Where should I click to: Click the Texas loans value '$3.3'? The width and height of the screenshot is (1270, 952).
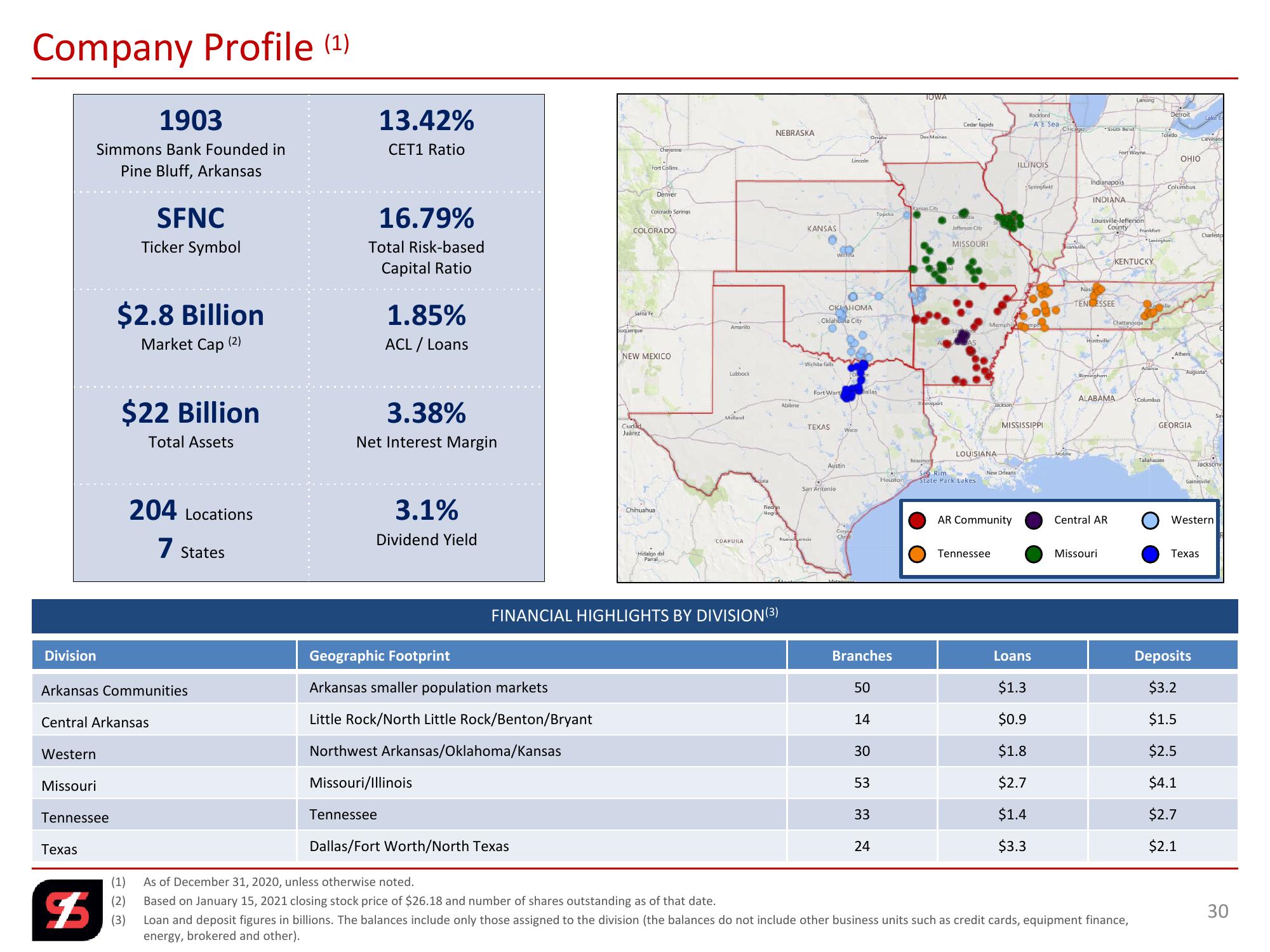(x=1012, y=847)
